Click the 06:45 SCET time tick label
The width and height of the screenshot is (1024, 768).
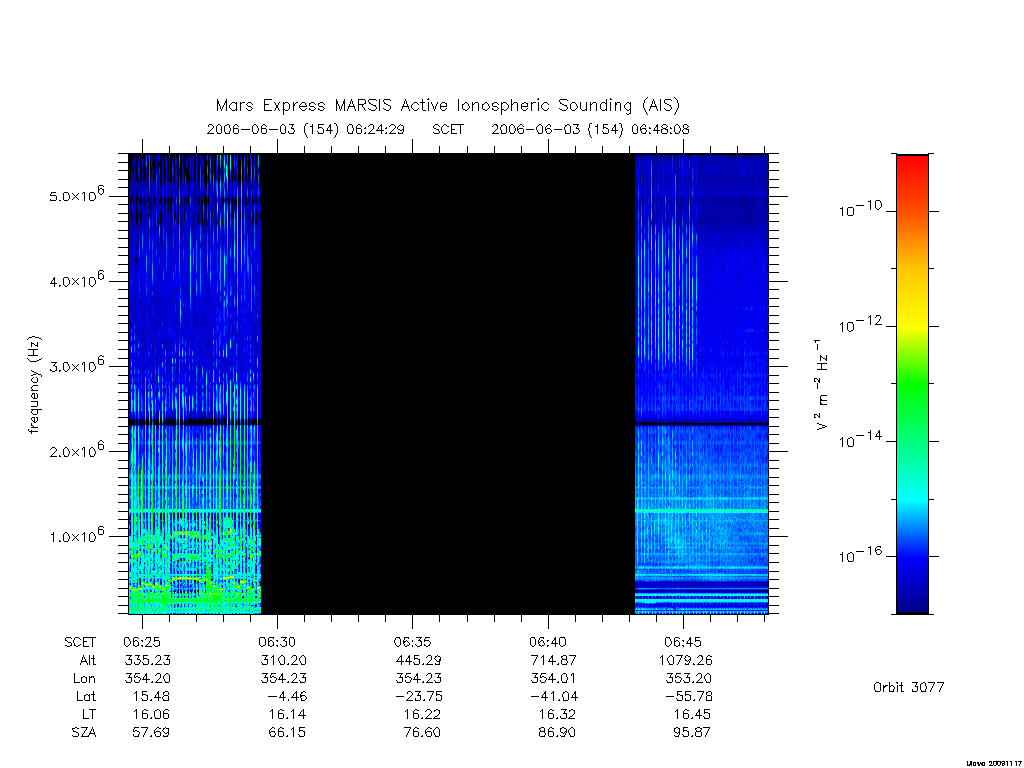click(x=683, y=642)
